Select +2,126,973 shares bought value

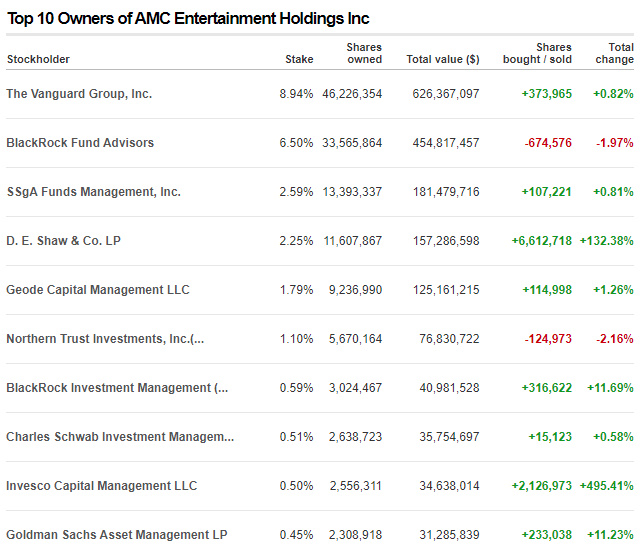point(542,486)
